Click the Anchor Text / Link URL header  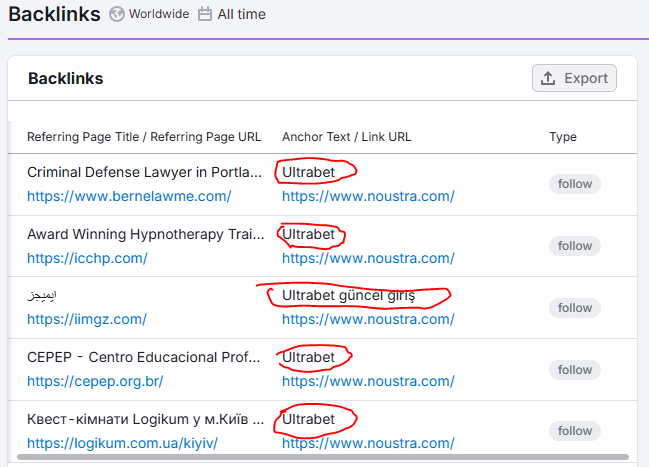(x=347, y=137)
